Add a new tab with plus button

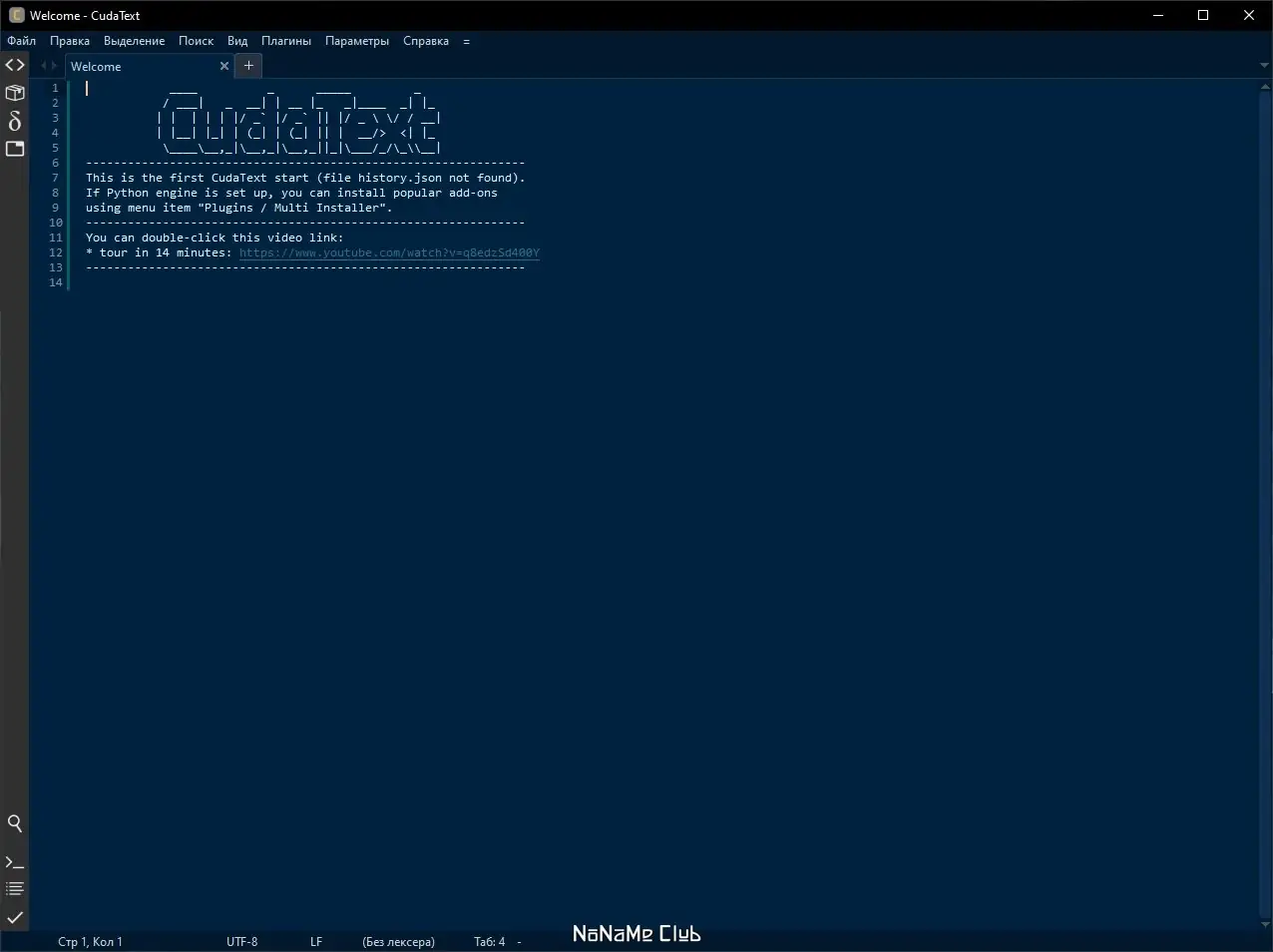click(x=248, y=66)
